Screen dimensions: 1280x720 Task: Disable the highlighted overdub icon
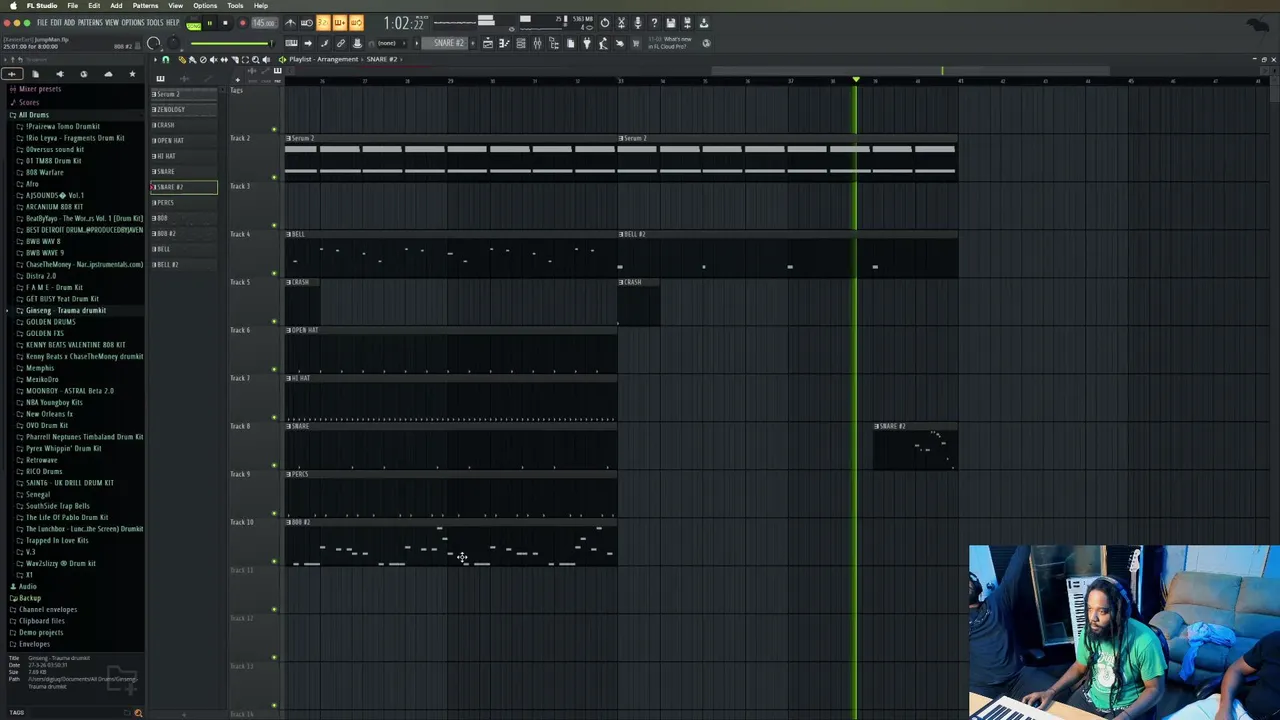339,23
